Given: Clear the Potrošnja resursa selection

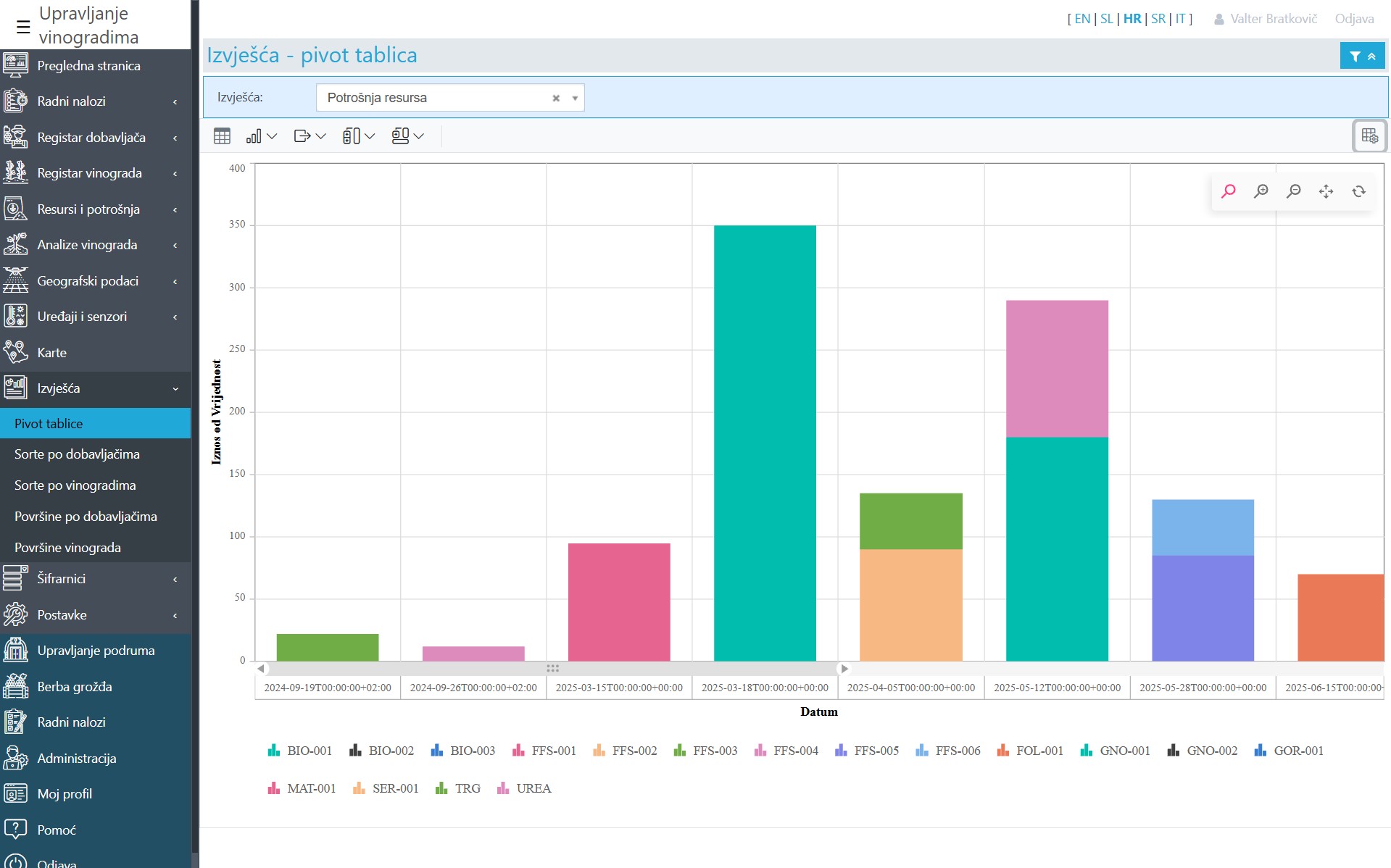Looking at the screenshot, I should 556,98.
